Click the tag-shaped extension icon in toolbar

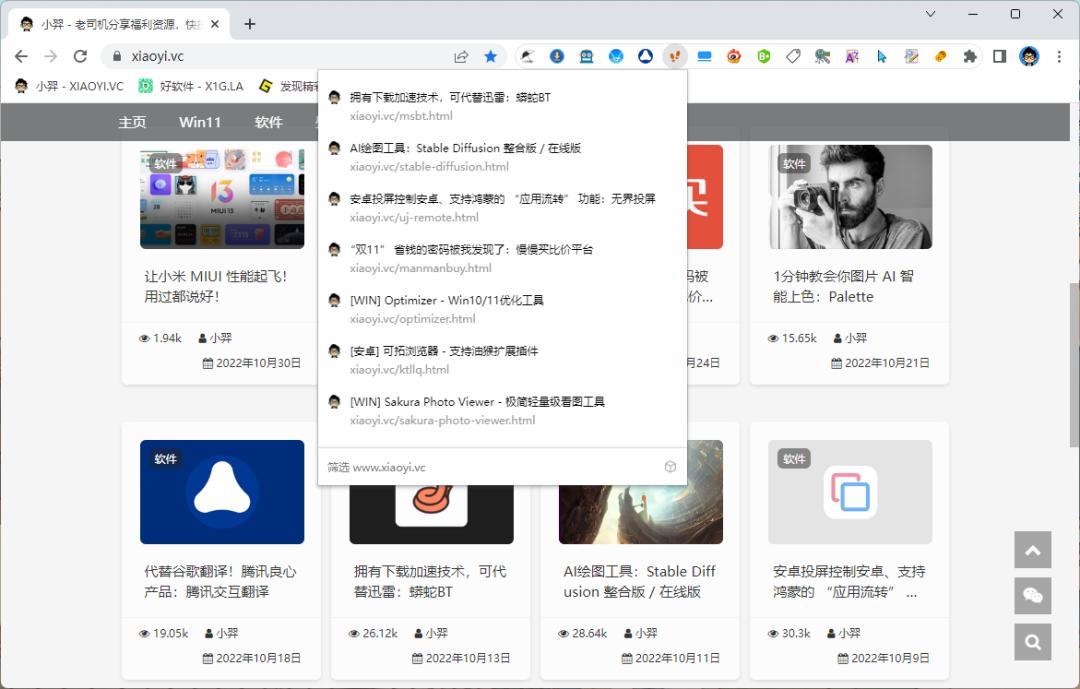[x=793, y=56]
